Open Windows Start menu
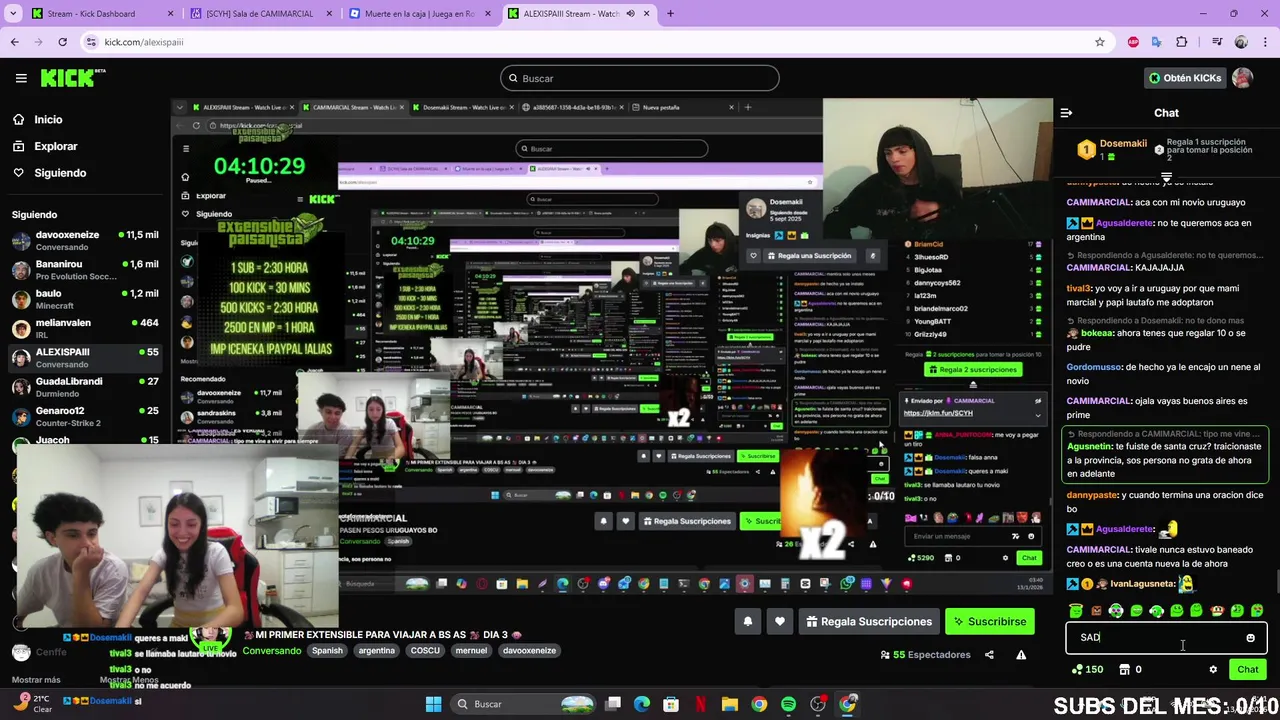The width and height of the screenshot is (1280, 720). click(433, 704)
